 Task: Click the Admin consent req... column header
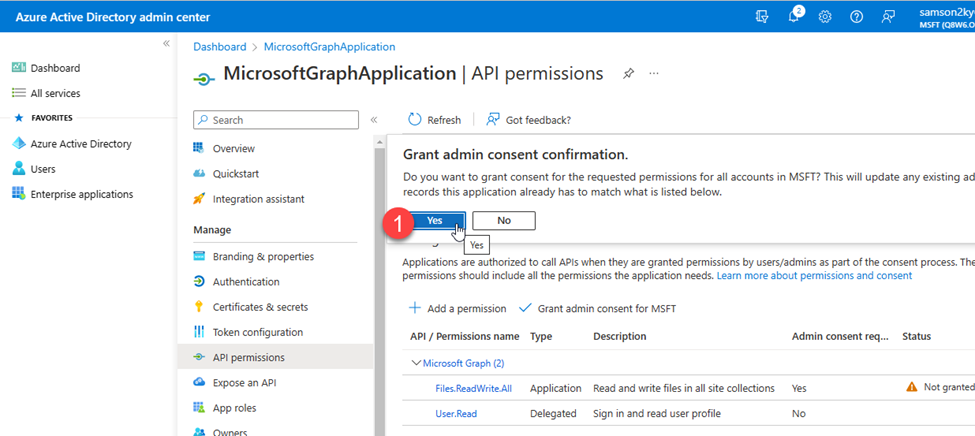point(840,336)
